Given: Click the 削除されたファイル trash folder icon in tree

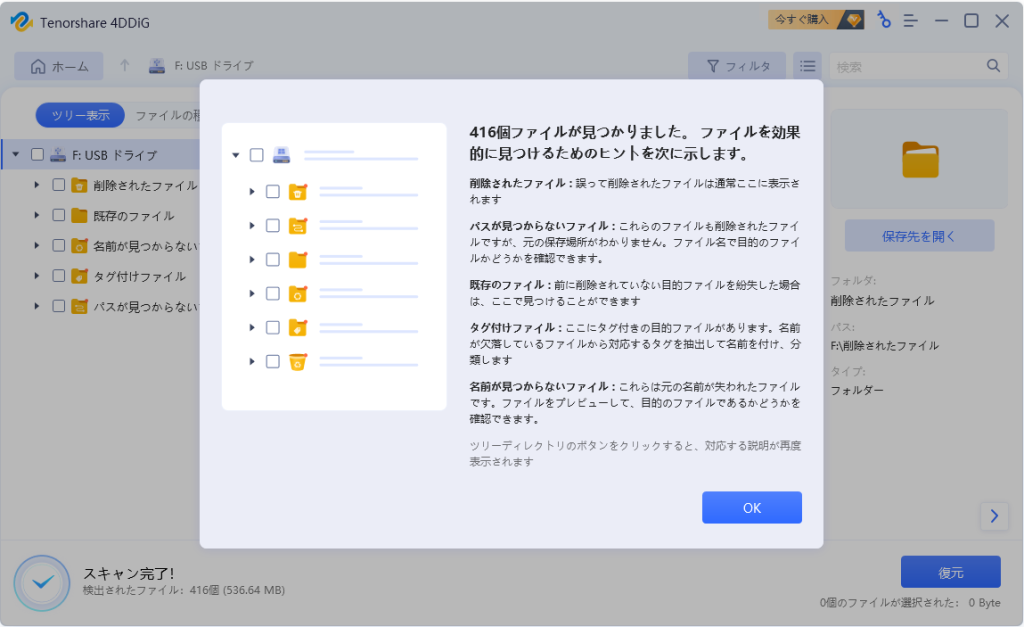Looking at the screenshot, I should pyautogui.click(x=79, y=185).
